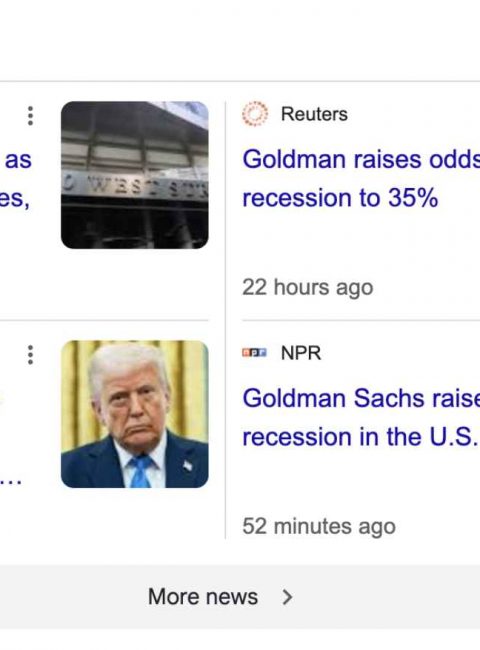
Task: Open the thumbnail of man in blue tie
Action: pos(135,414)
